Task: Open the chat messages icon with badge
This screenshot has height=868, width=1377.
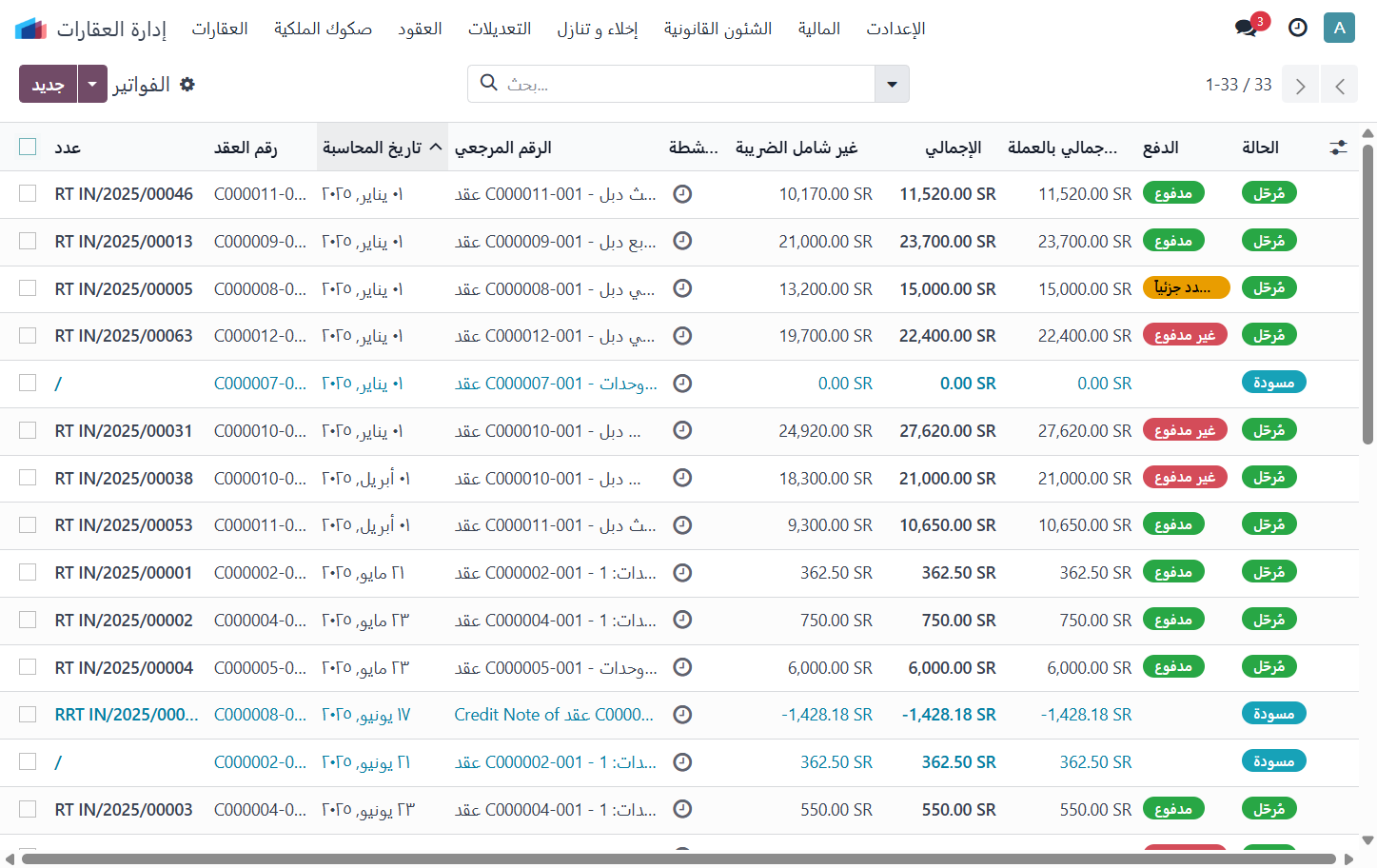Action: [1247, 28]
